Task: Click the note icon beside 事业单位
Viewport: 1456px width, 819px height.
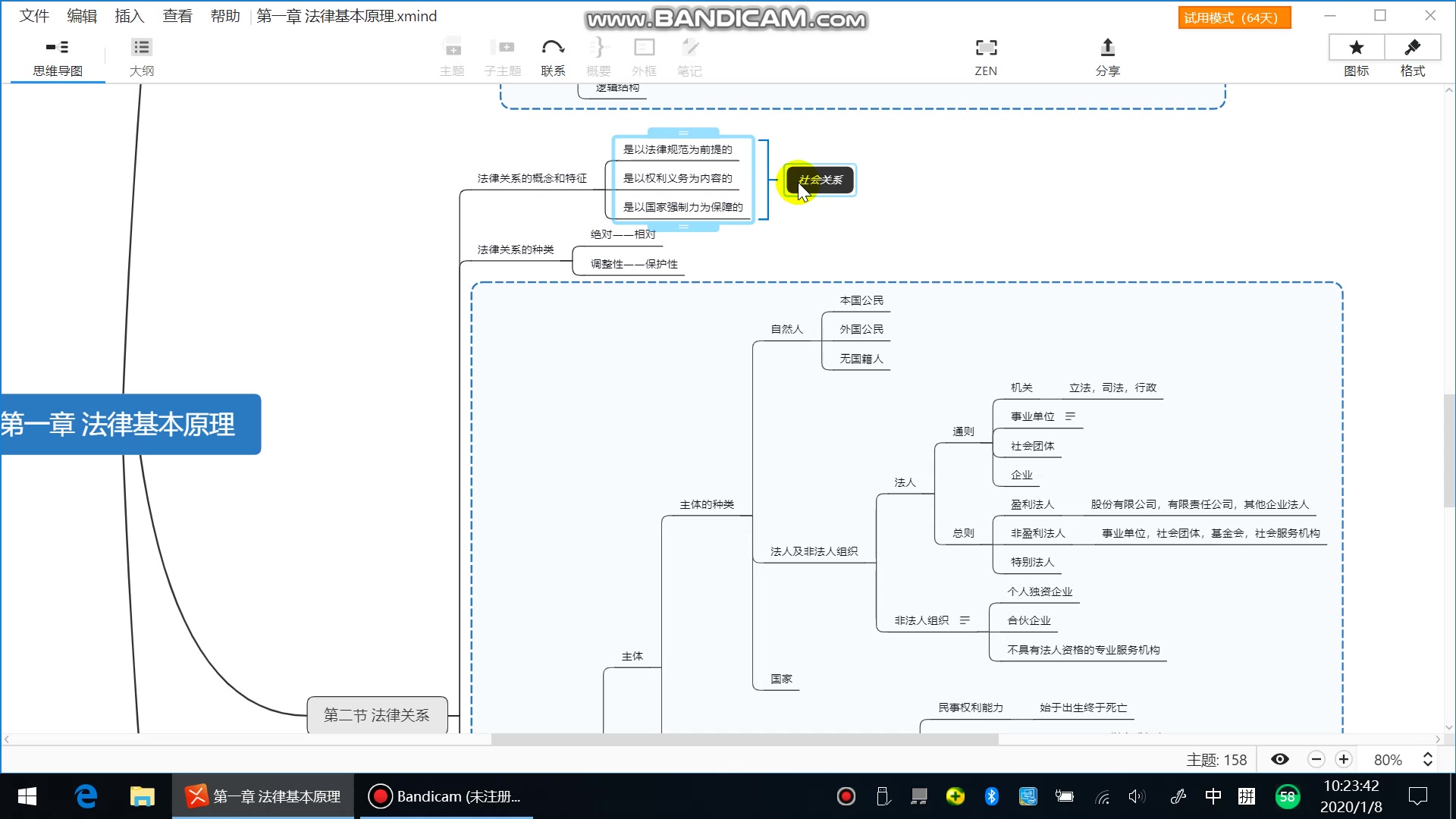Action: 1070,416
